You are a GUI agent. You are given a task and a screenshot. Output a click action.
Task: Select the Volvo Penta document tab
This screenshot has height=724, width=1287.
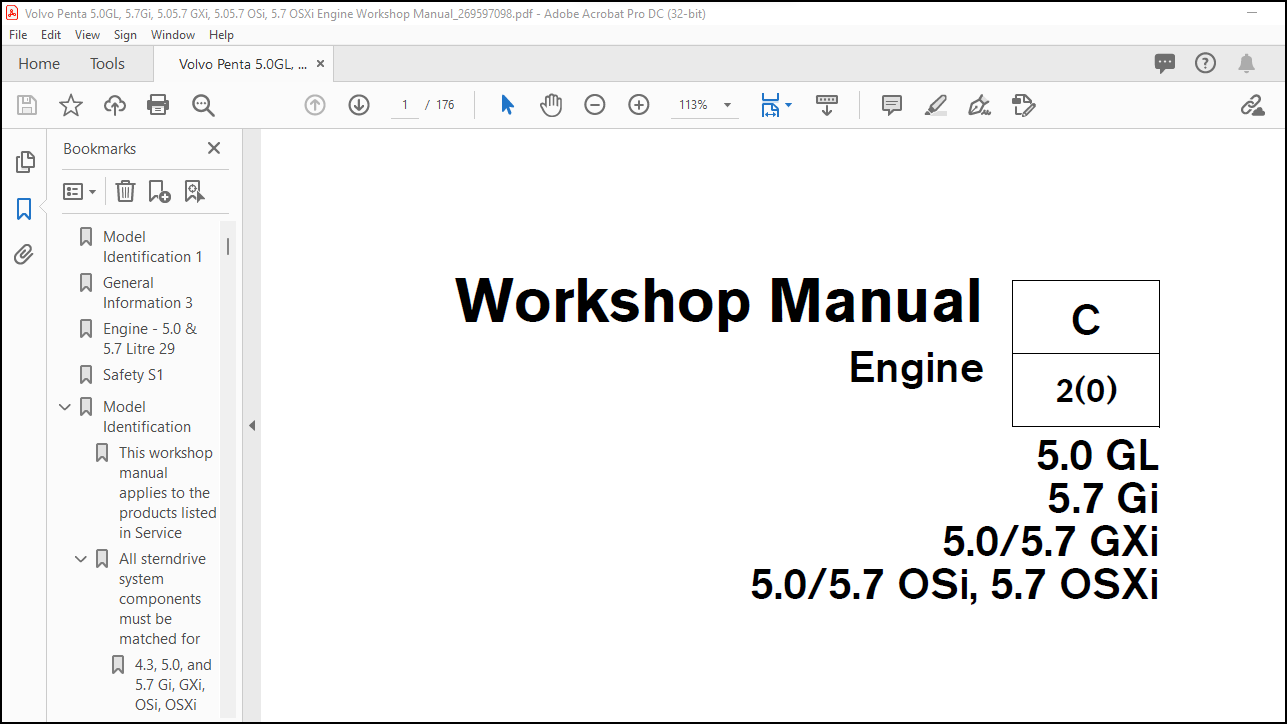click(x=242, y=63)
